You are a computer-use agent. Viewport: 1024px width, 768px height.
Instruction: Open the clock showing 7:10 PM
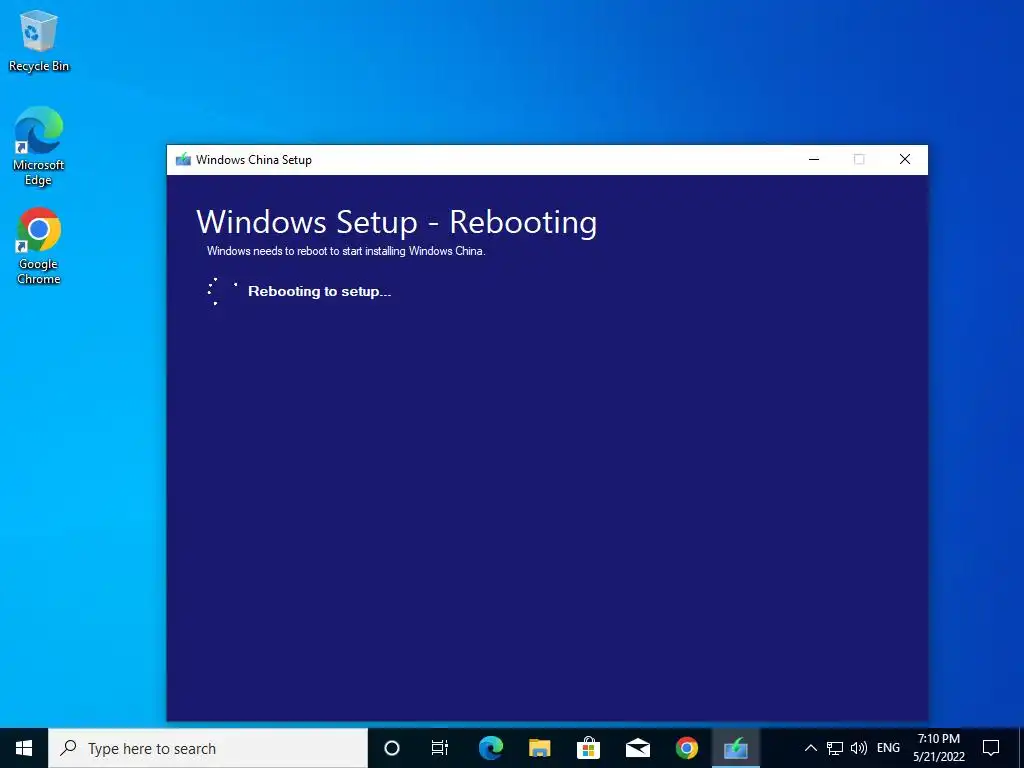(x=939, y=748)
